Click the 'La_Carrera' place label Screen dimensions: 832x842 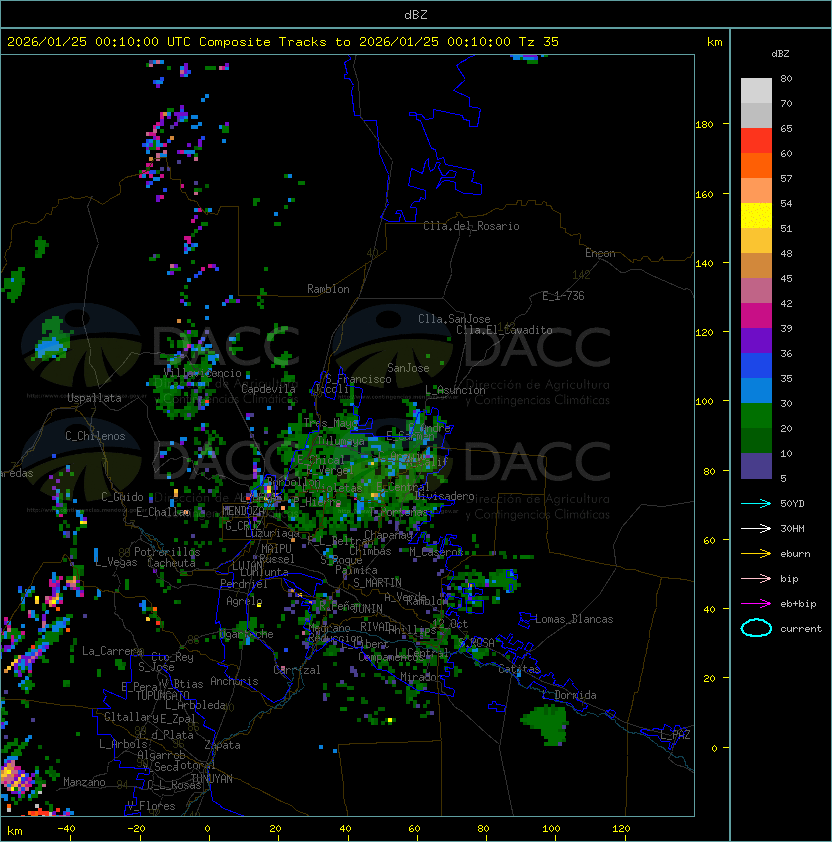point(112,651)
